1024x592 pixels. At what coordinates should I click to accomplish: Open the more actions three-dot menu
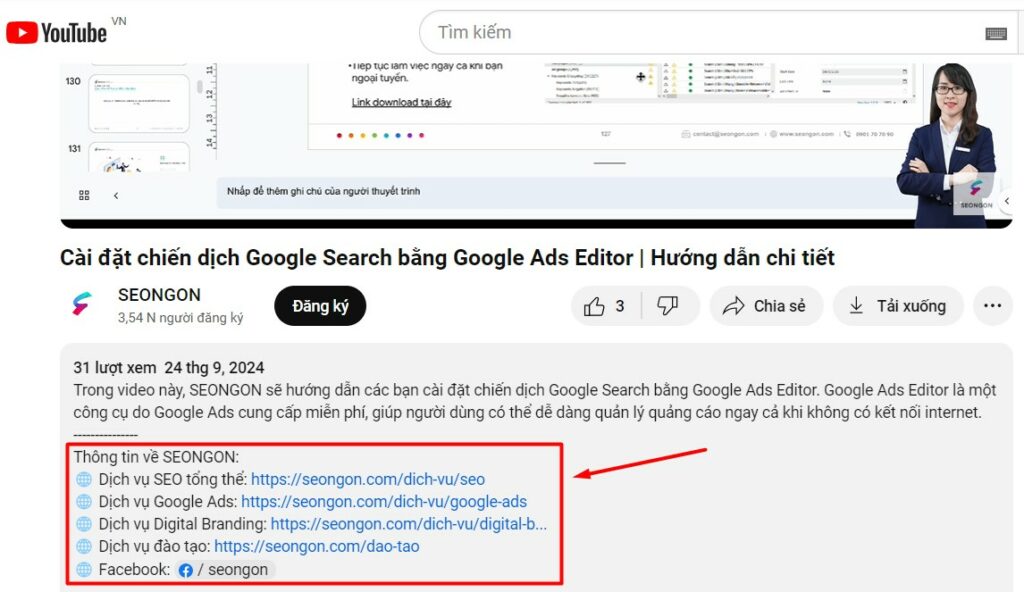tap(992, 306)
